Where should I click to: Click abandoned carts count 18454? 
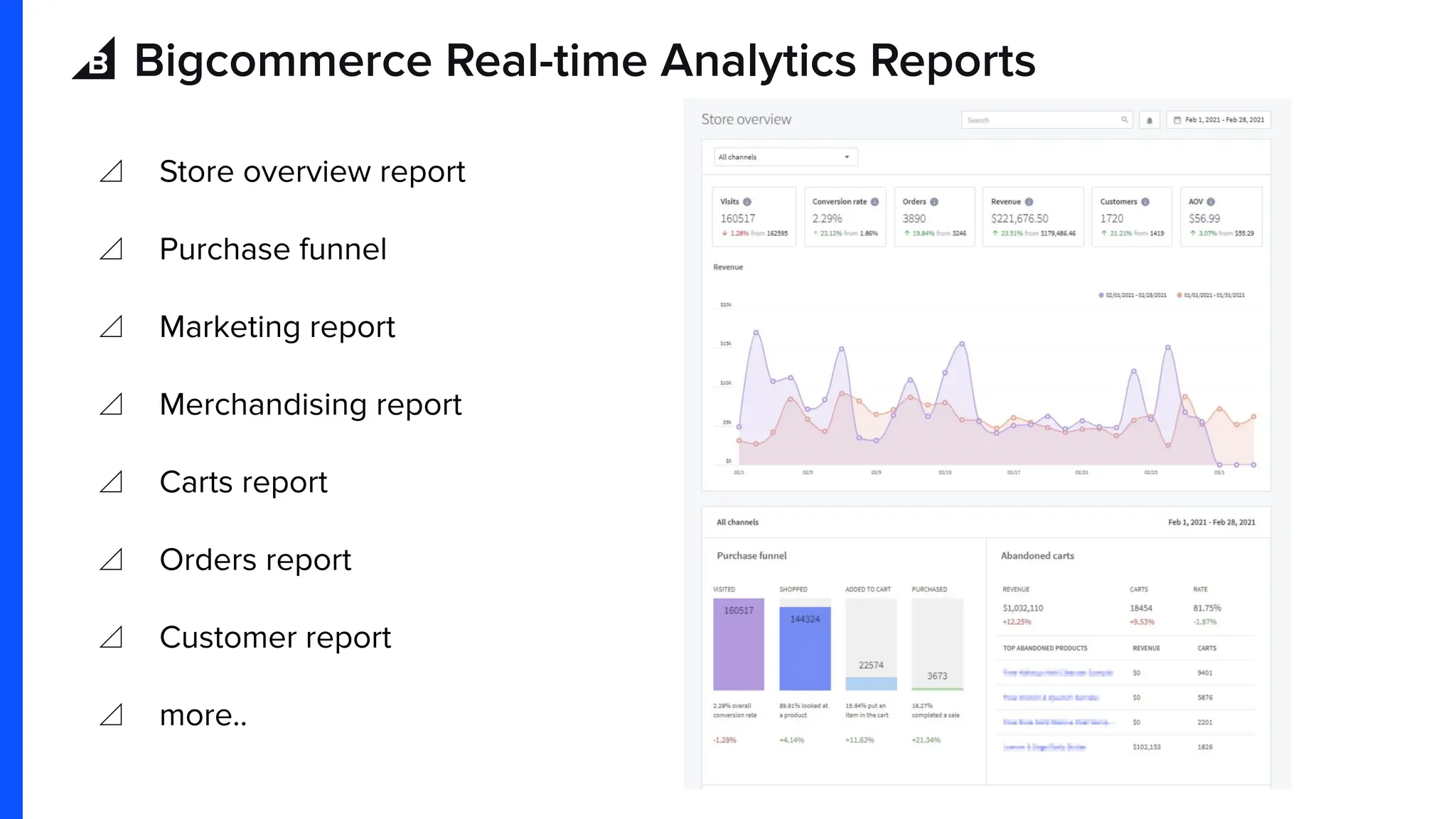click(1140, 608)
